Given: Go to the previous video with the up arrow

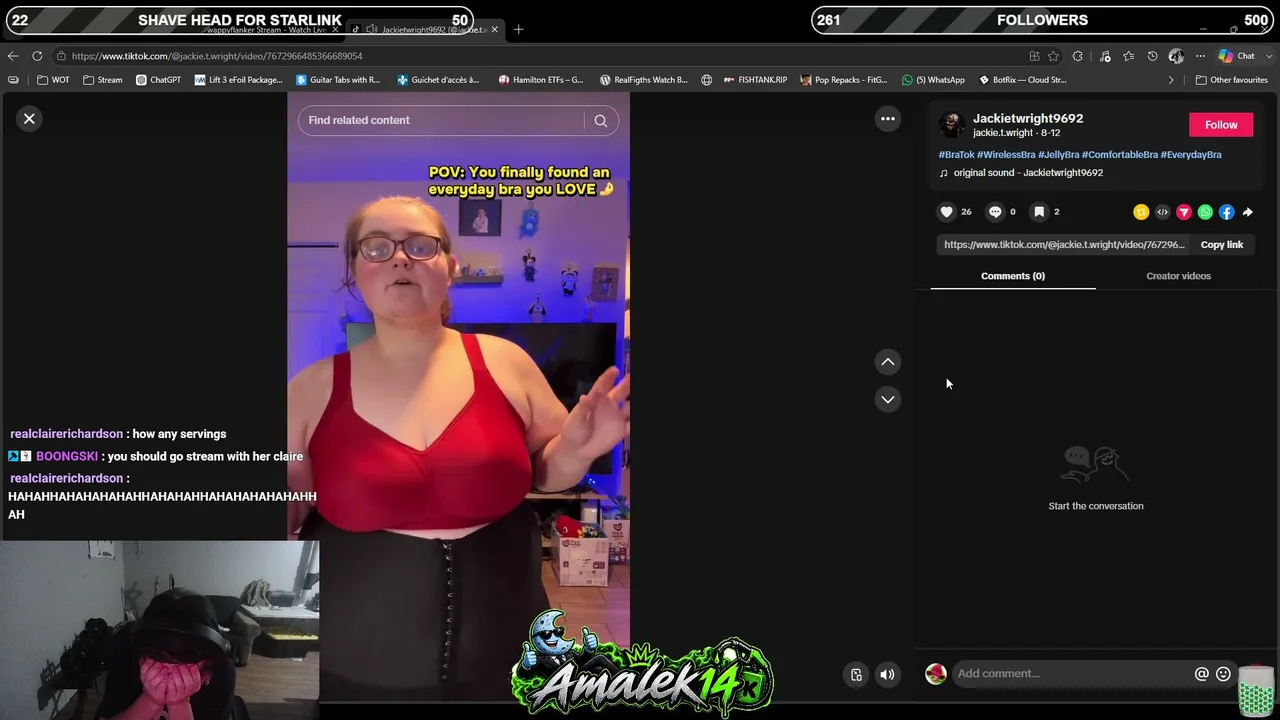Looking at the screenshot, I should coord(888,362).
